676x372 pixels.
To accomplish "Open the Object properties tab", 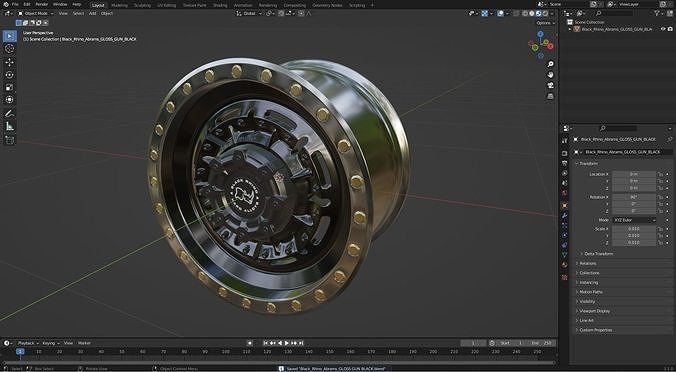I will pos(565,206).
